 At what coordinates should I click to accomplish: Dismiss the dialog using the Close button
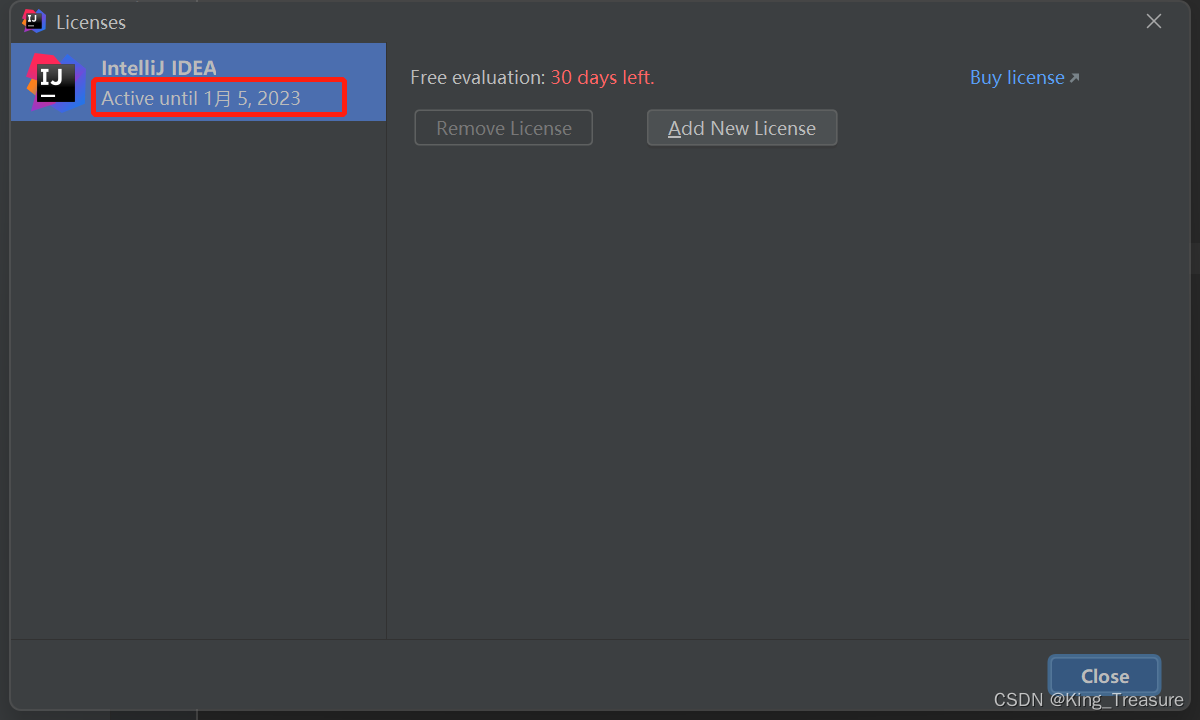coord(1105,676)
